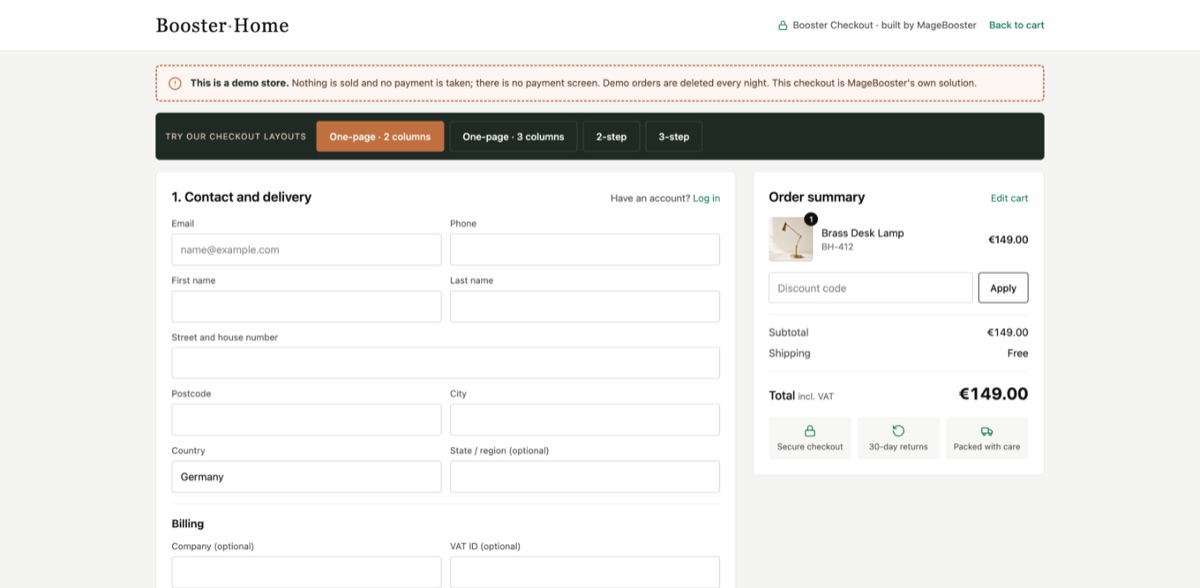
Task: Choose the 2-step checkout layout
Action: (611, 137)
